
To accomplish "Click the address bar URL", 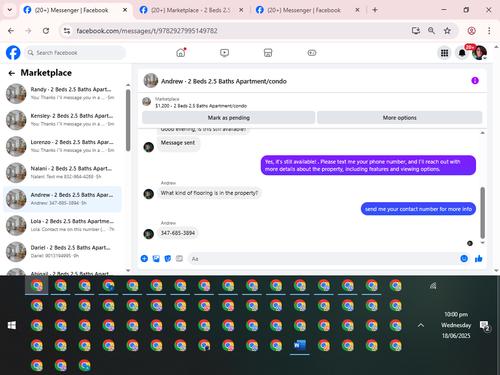I will 147,31.
